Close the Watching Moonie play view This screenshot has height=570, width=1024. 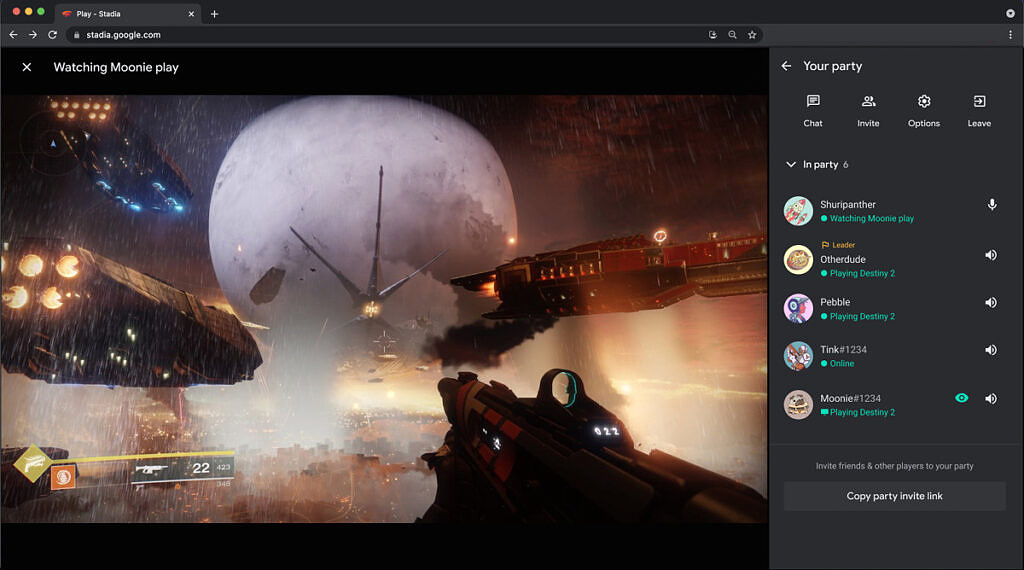coord(27,67)
